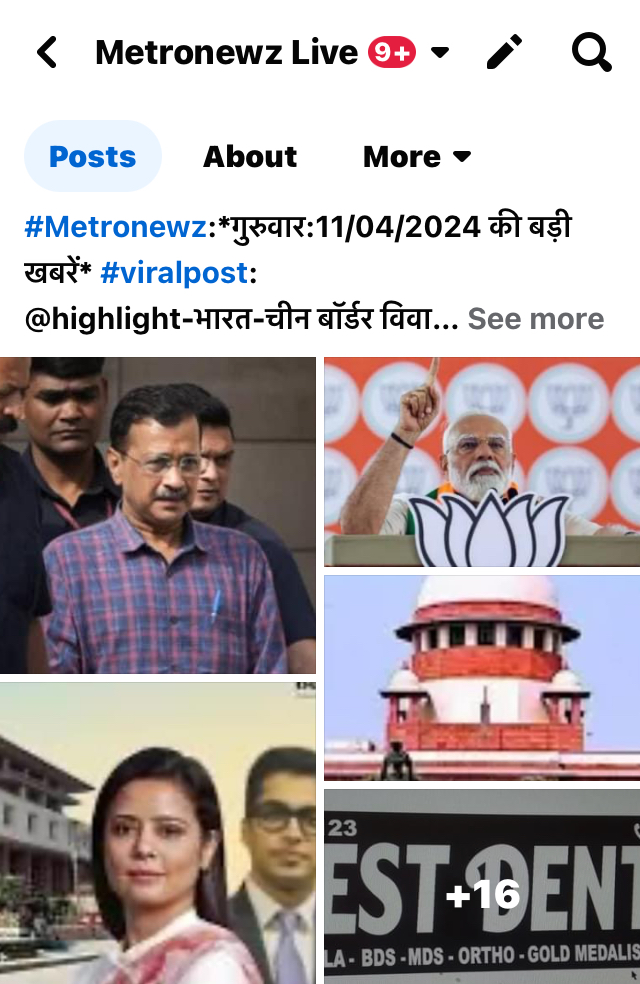Open the photo of woman in pink scarf
Screen dimensions: 640x984
tap(157, 833)
